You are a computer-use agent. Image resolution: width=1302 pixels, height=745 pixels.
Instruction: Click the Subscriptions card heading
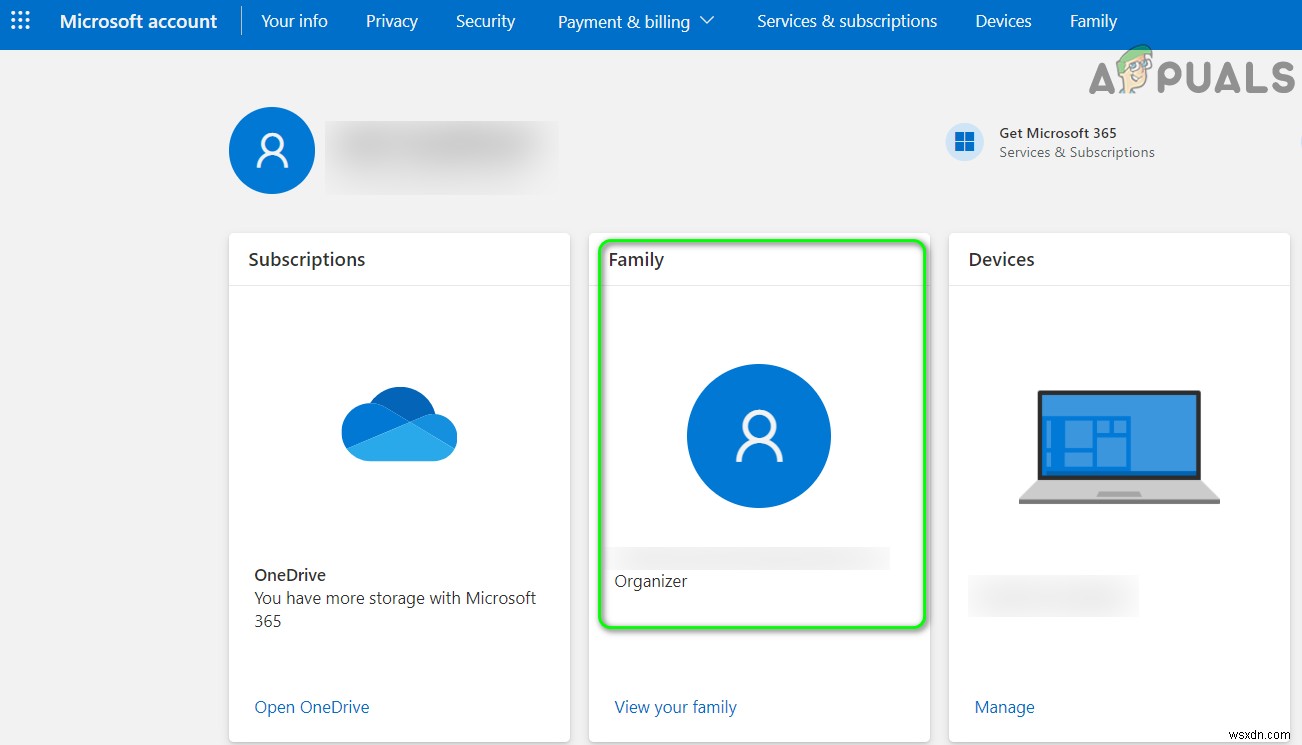[307, 259]
